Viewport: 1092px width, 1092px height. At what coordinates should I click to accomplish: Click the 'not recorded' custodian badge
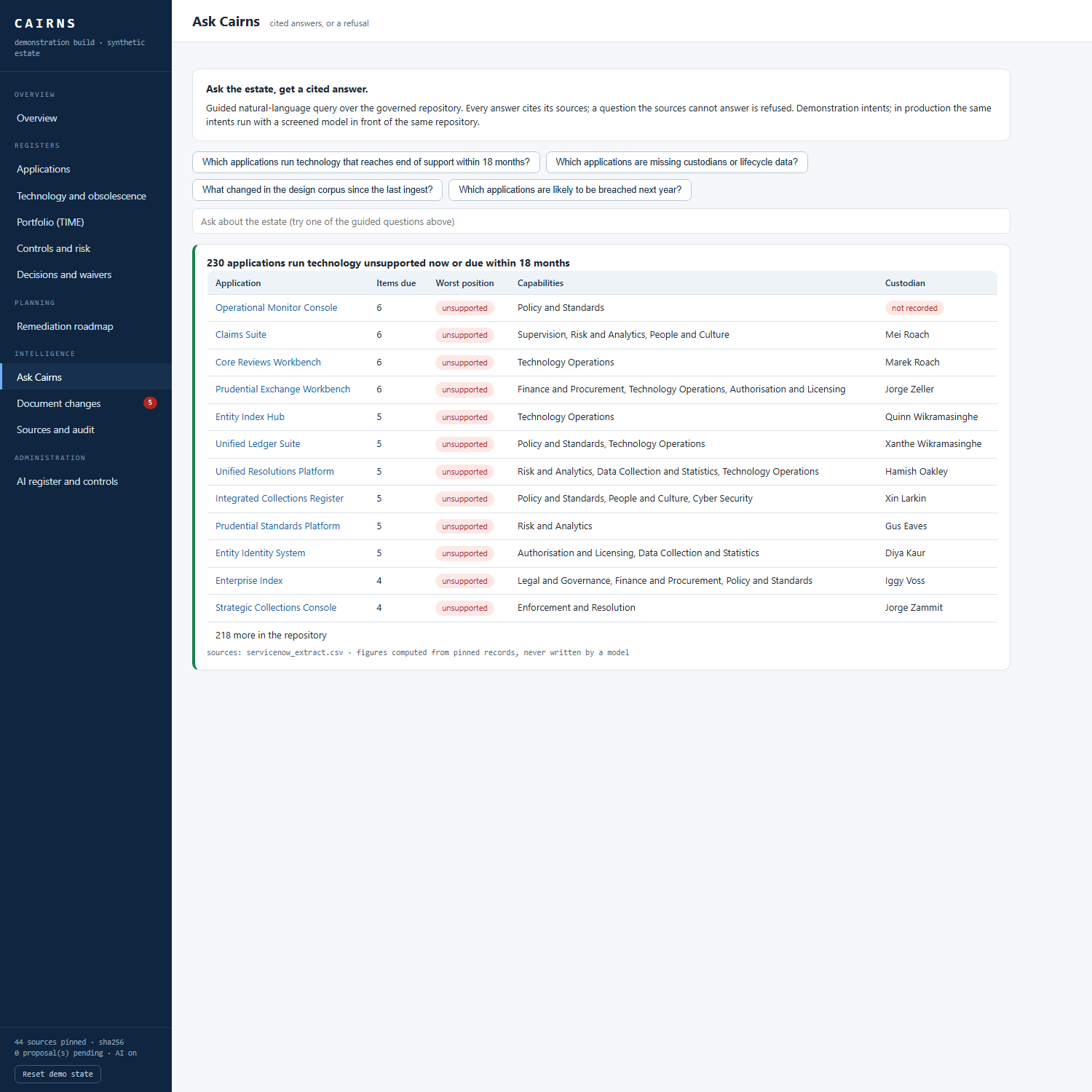(914, 308)
